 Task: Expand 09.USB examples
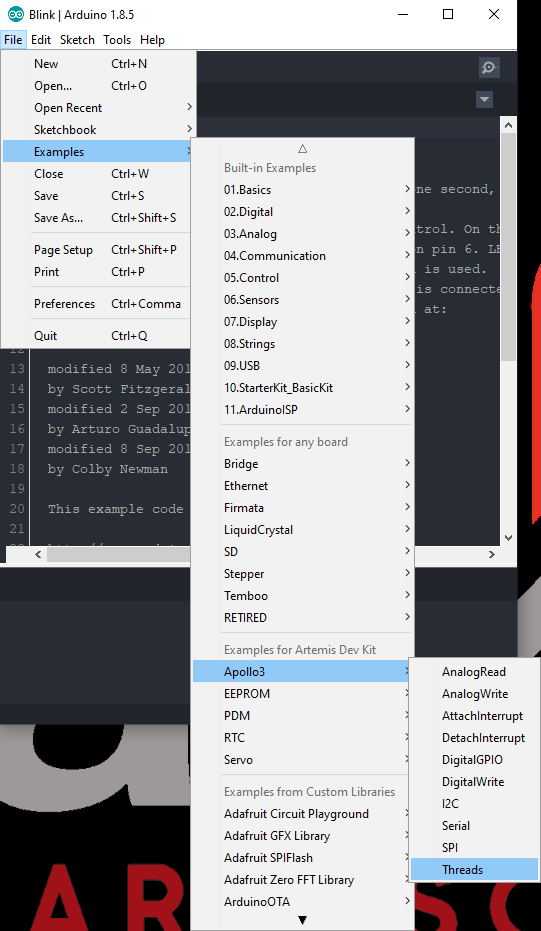click(302, 366)
